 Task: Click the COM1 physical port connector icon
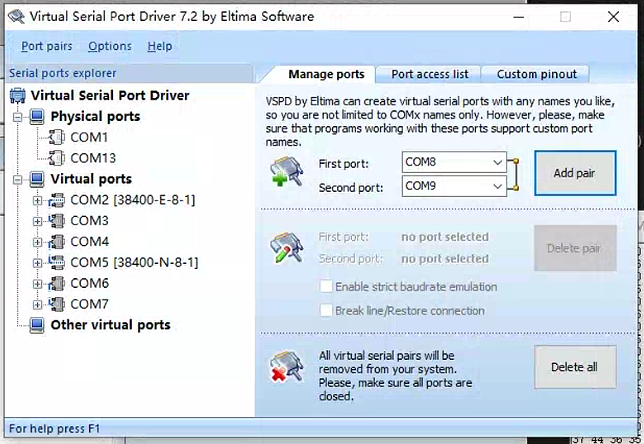coord(57,137)
